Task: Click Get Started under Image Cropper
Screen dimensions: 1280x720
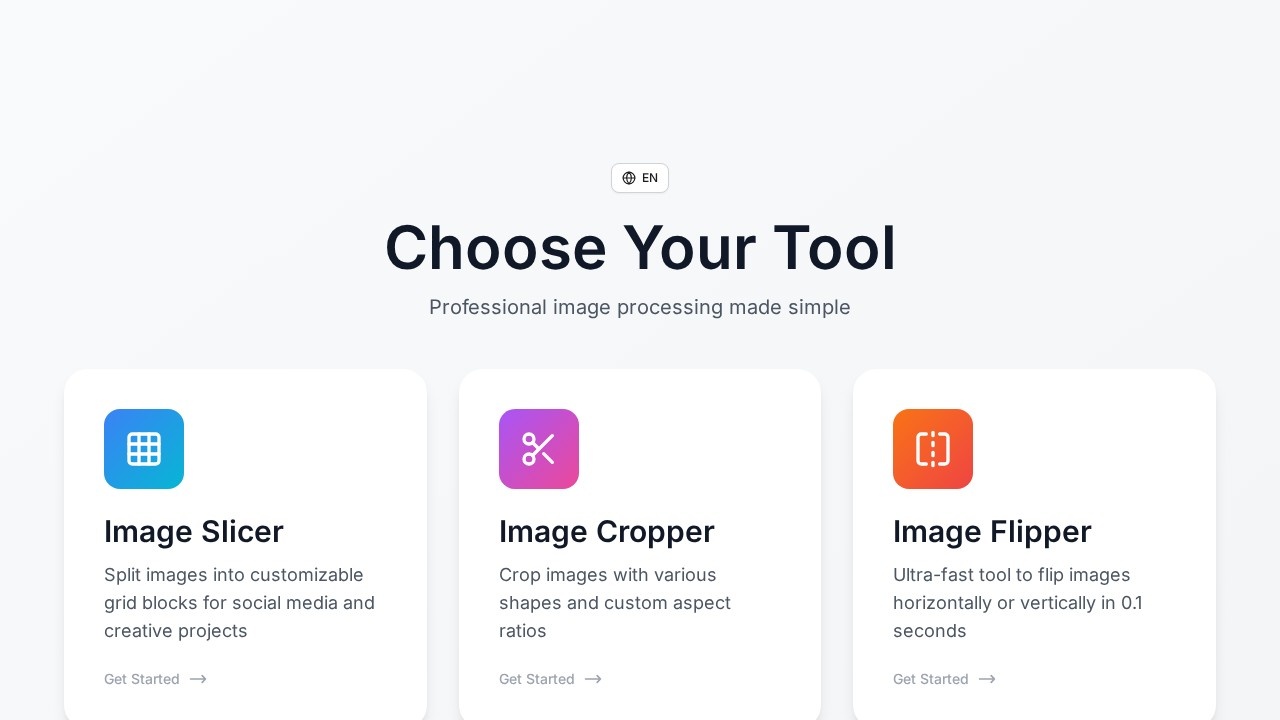Action: [537, 679]
